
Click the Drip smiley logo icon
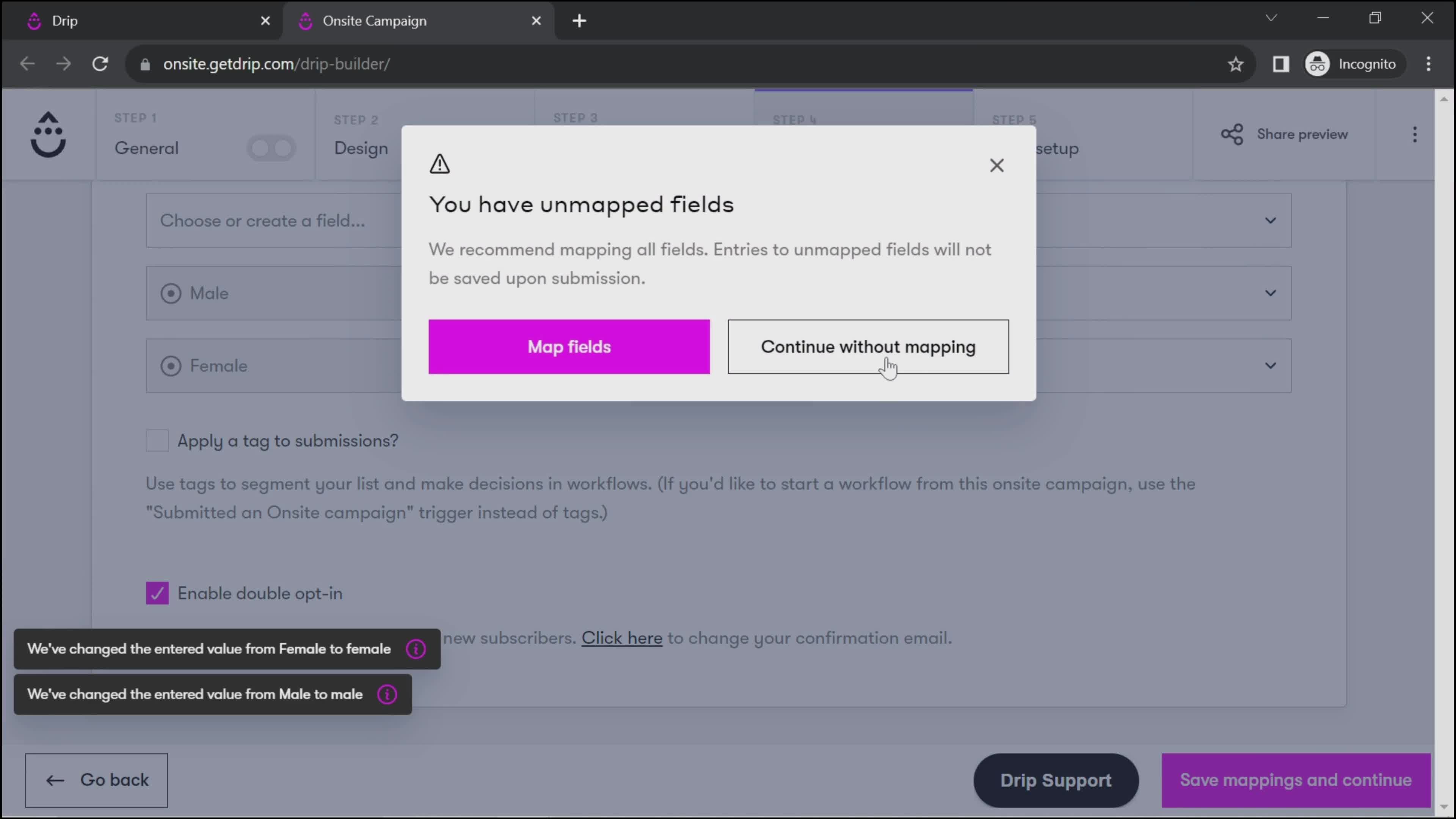click(48, 135)
